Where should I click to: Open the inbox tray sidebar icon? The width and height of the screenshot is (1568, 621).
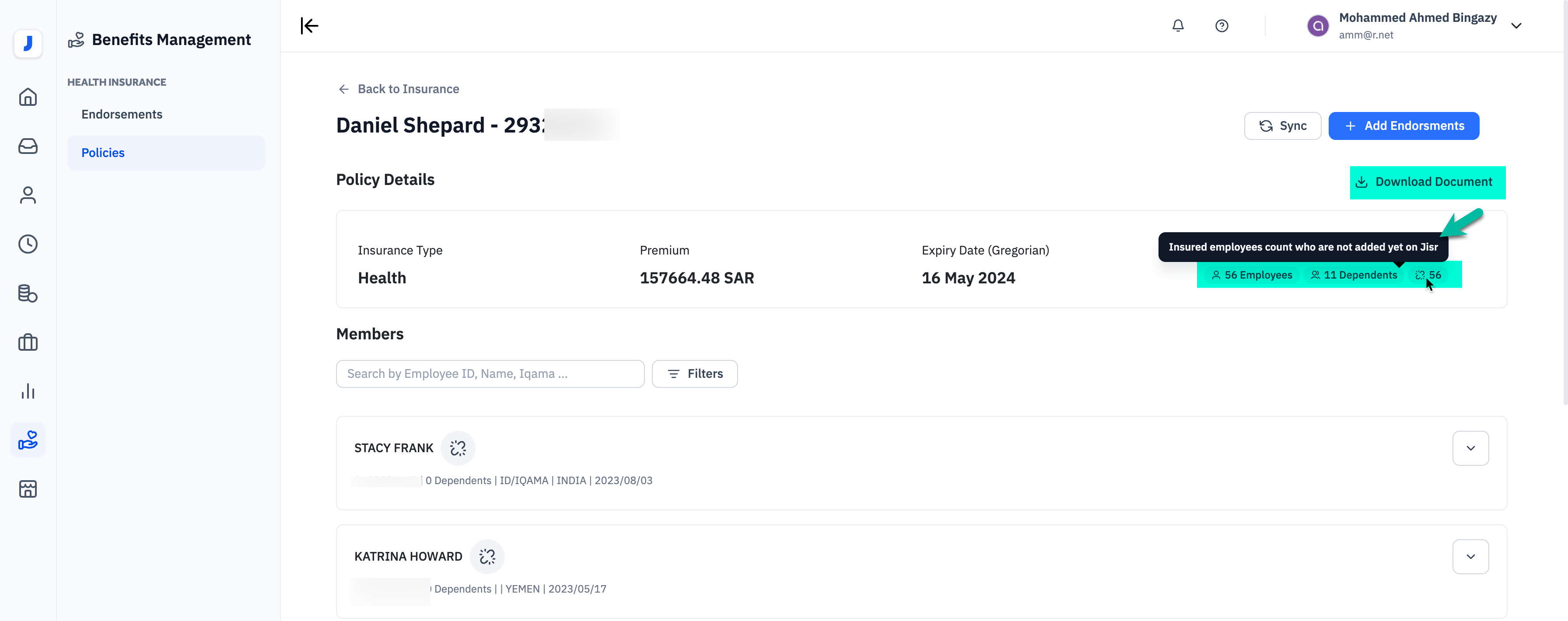coord(28,146)
